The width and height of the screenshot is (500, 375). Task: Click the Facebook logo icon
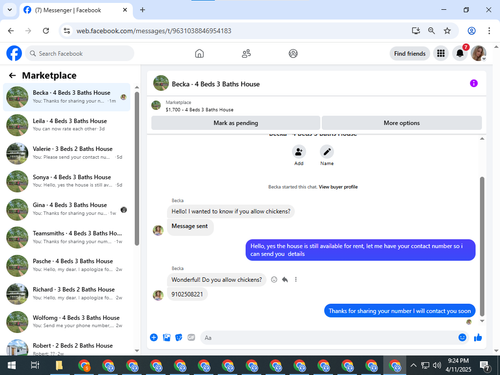pos(14,53)
